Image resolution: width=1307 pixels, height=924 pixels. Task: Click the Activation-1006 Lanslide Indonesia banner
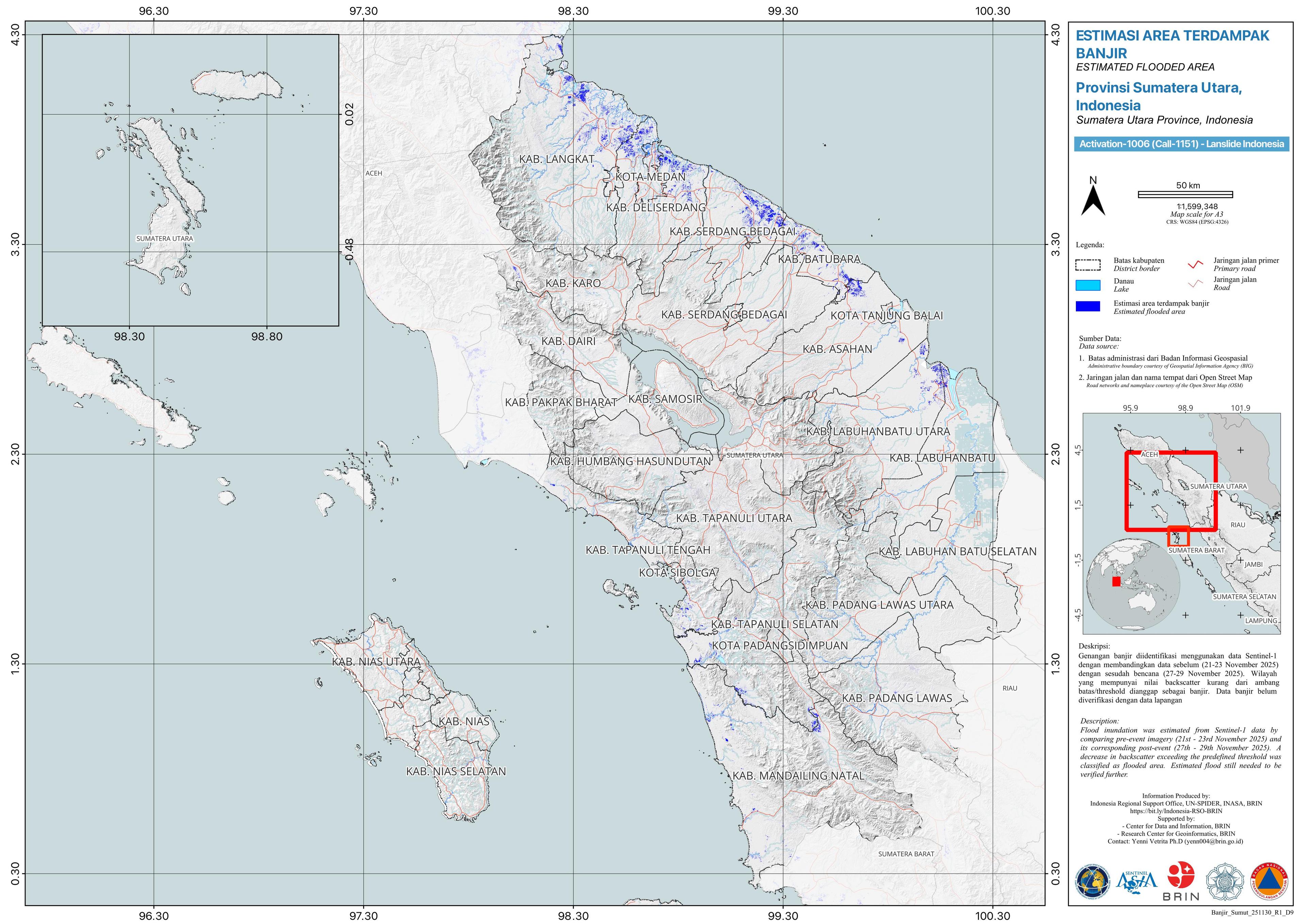[1181, 144]
